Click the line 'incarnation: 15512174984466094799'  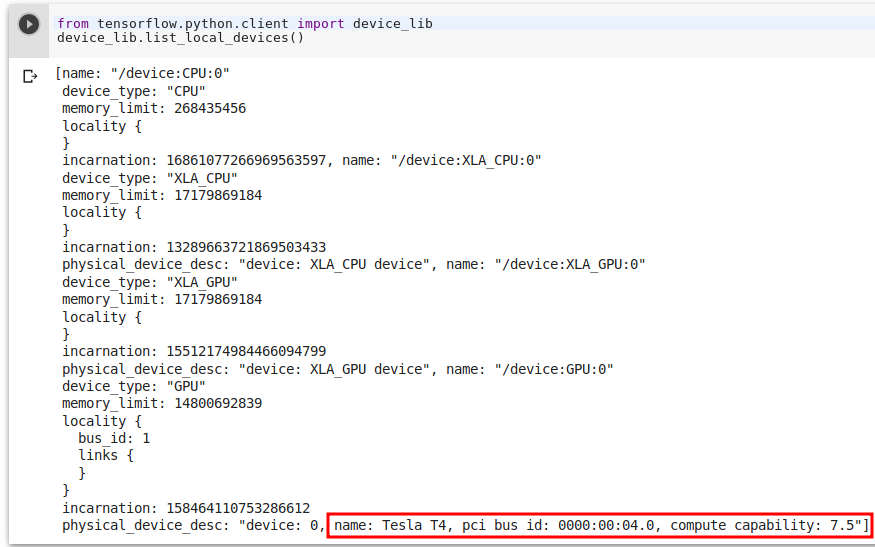(x=194, y=352)
